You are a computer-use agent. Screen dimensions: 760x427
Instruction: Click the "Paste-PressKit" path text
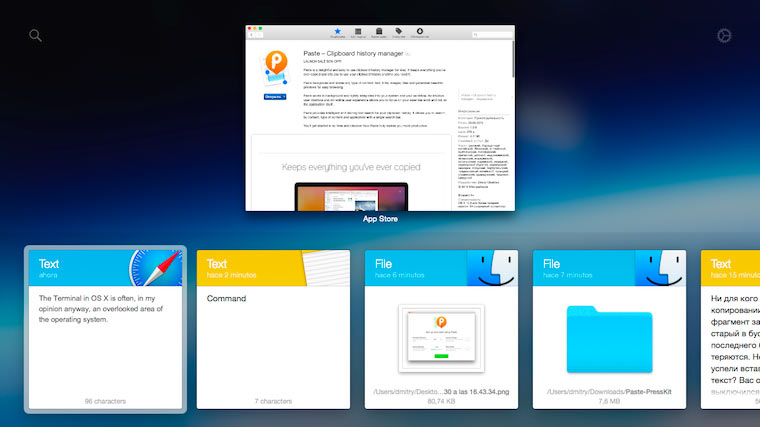pos(649,392)
